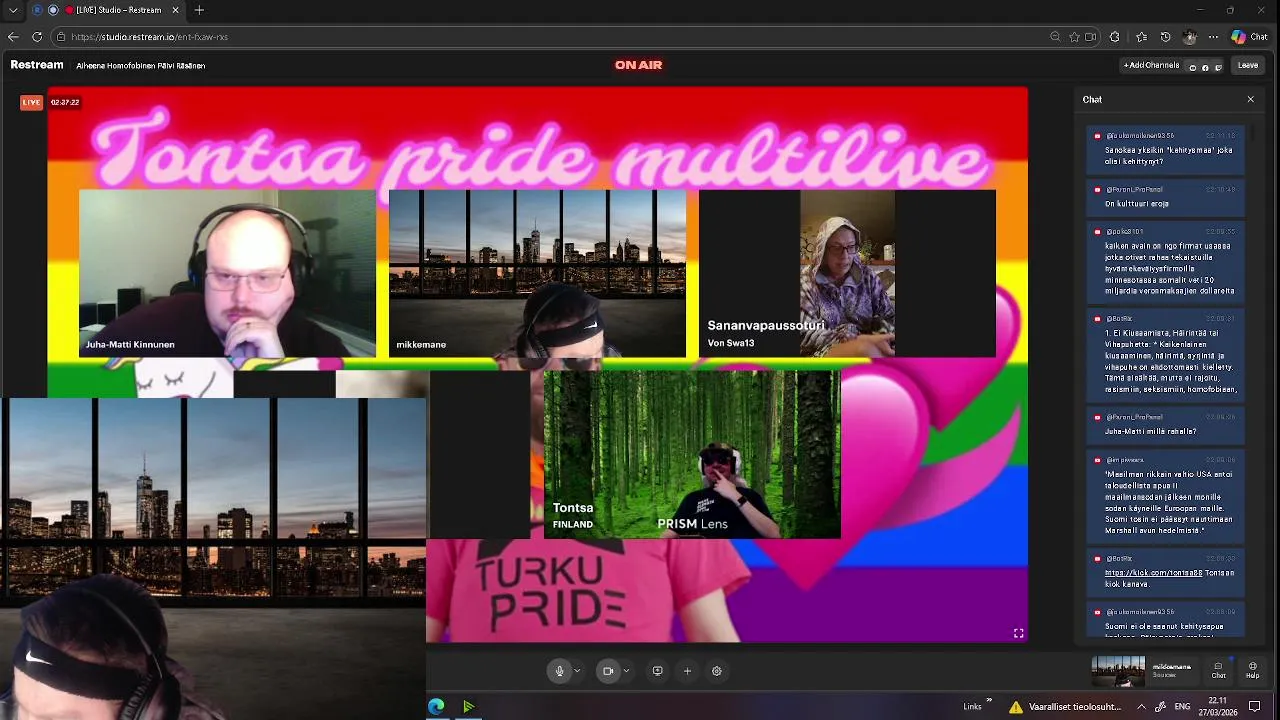Show hidden system tray icons
1280x720 pixels.
click(1141, 707)
